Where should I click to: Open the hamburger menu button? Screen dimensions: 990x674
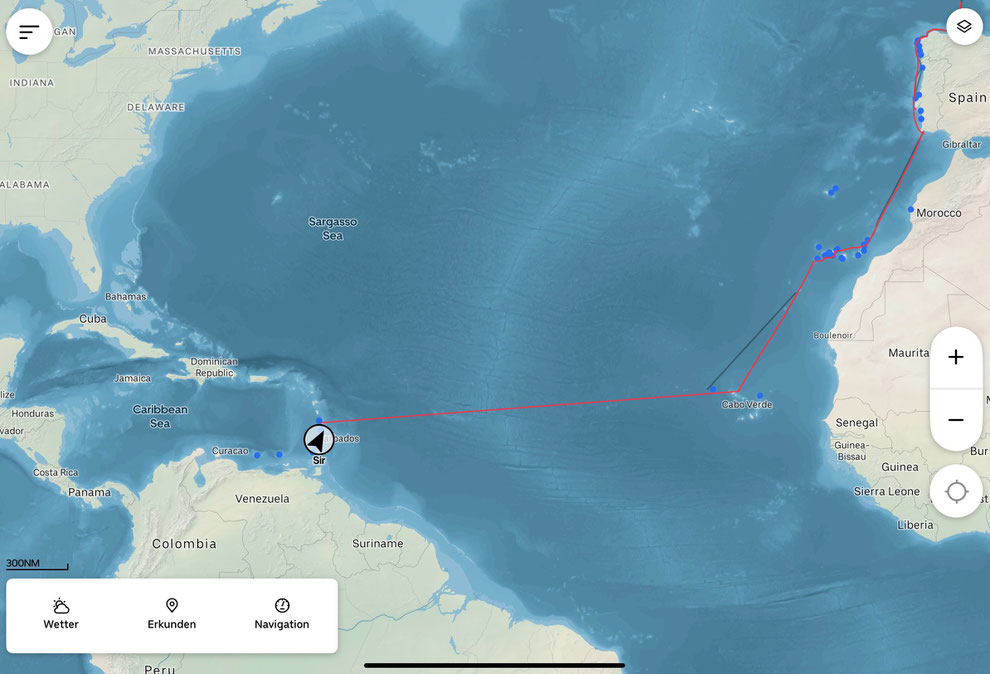pyautogui.click(x=29, y=32)
